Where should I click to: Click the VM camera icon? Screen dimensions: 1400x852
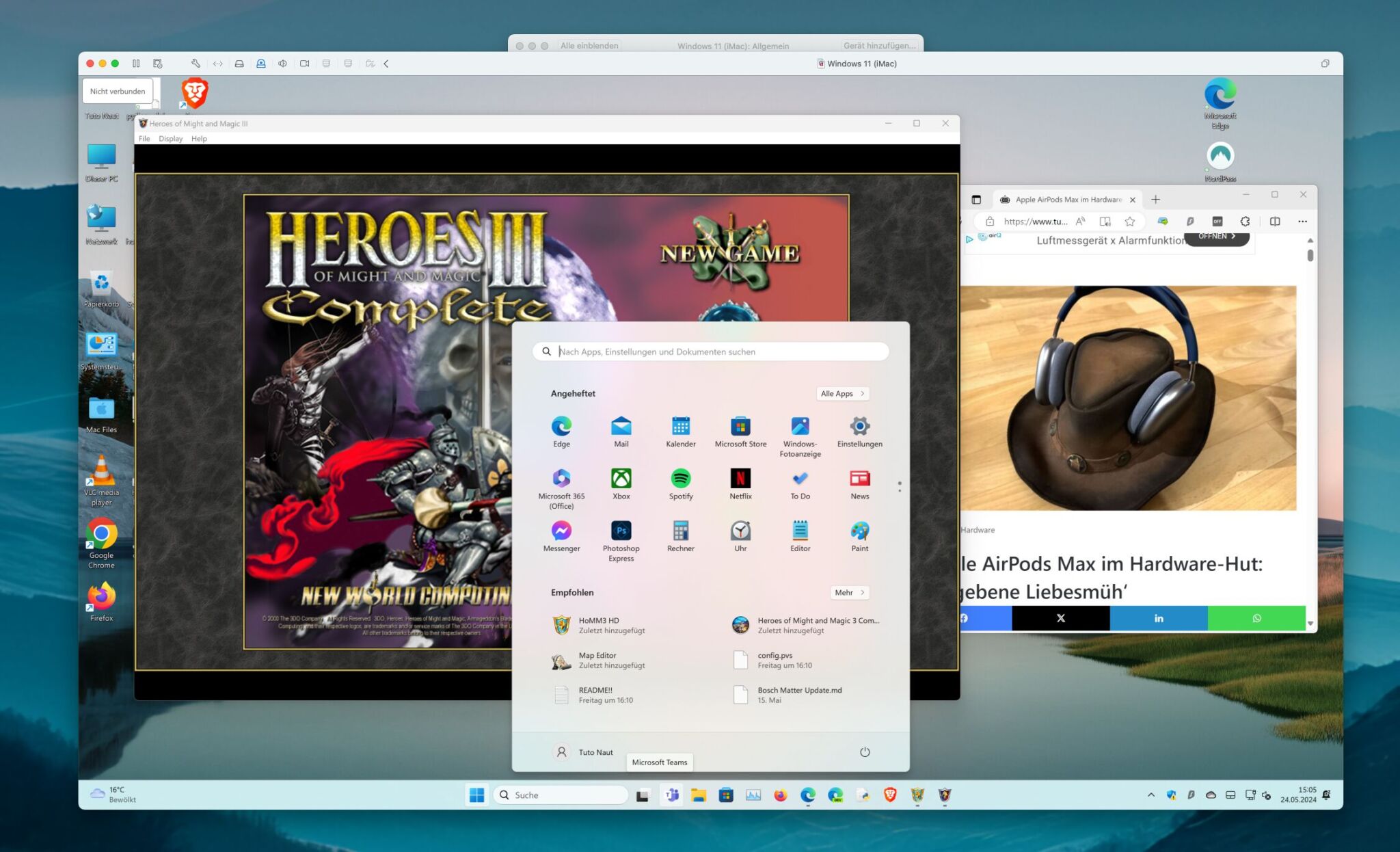pos(304,64)
